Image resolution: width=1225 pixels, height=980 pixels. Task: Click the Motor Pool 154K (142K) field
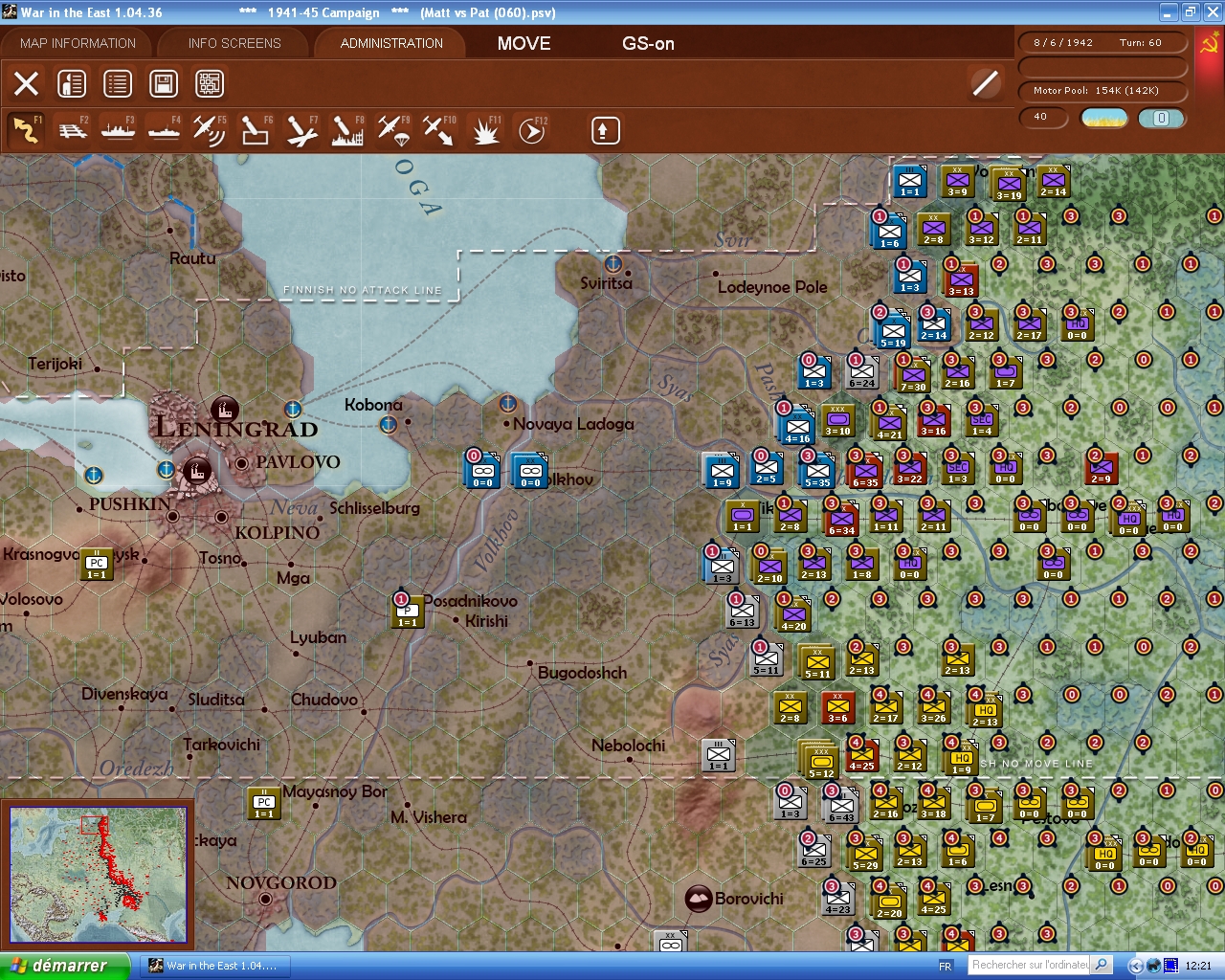pos(1102,91)
